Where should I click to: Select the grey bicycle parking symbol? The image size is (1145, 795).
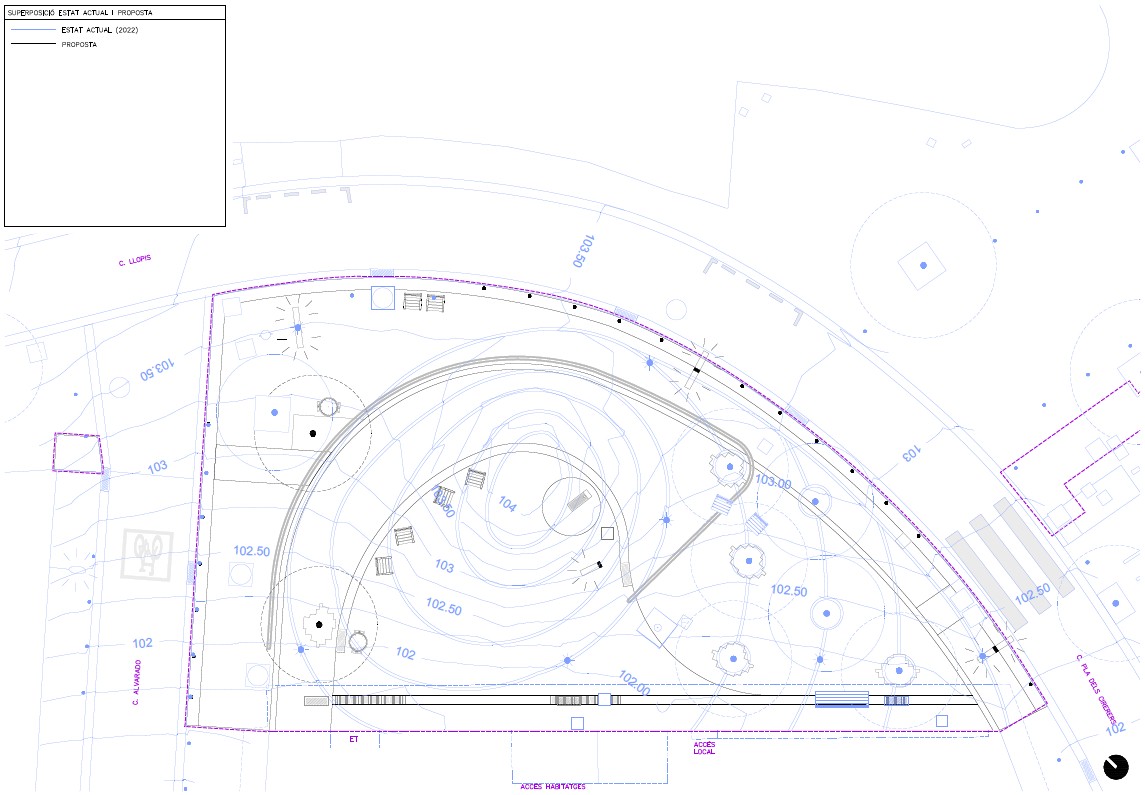tap(148, 555)
